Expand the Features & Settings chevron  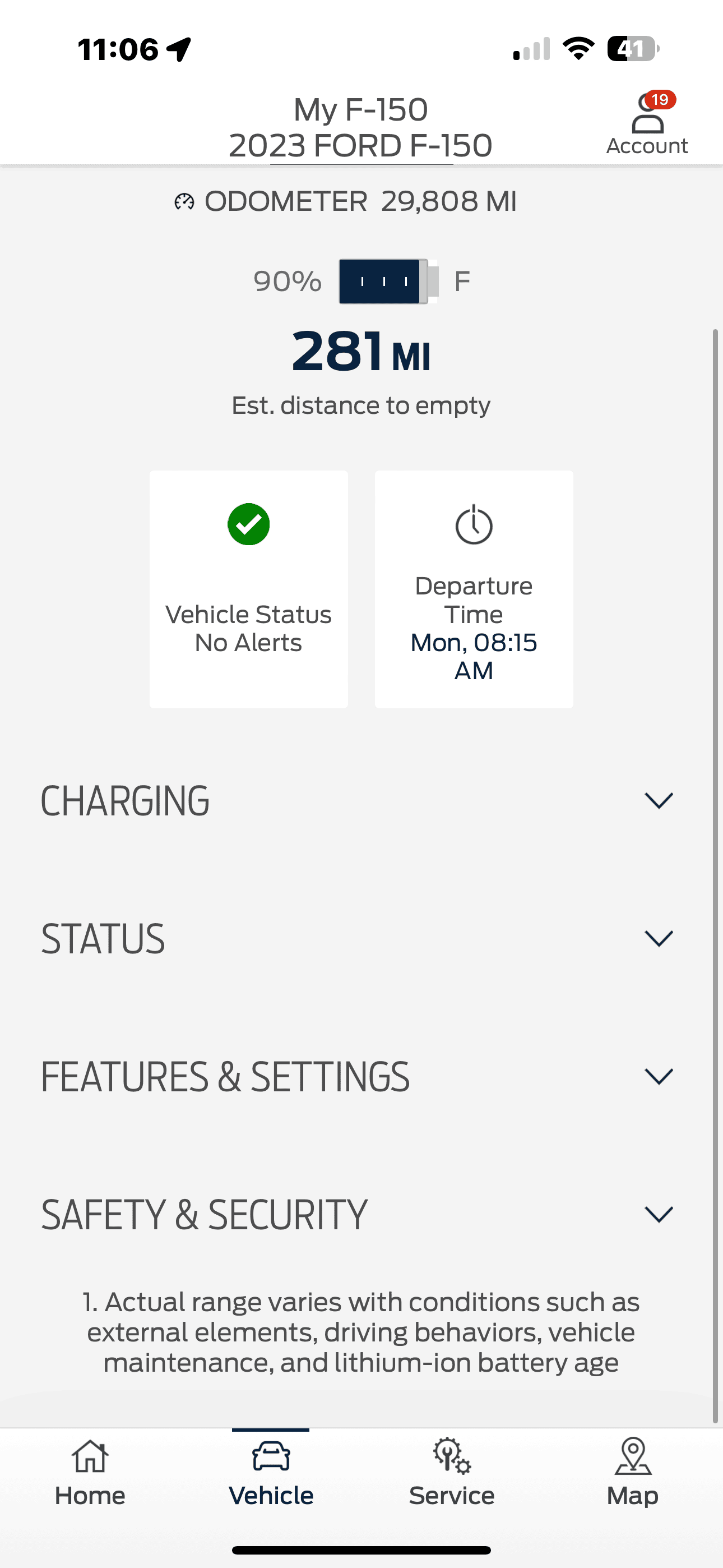(x=659, y=1076)
